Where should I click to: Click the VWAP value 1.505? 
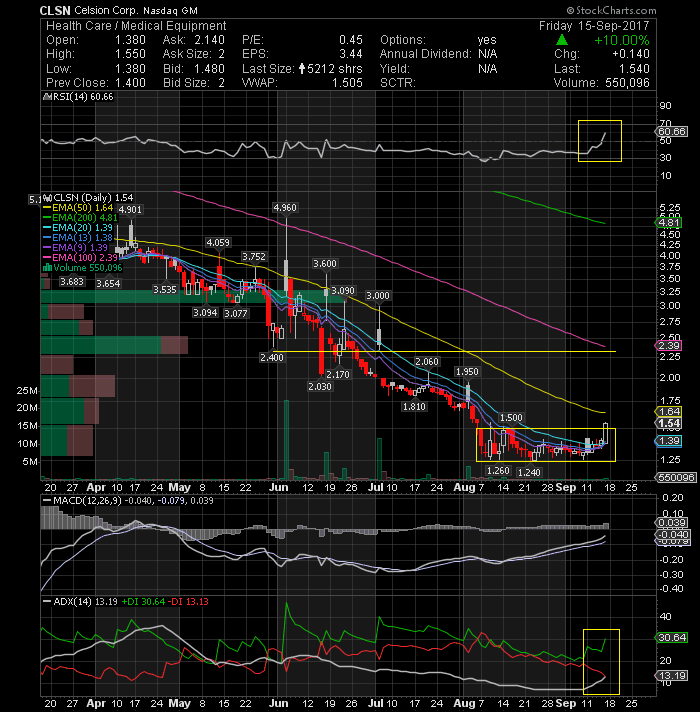point(347,83)
